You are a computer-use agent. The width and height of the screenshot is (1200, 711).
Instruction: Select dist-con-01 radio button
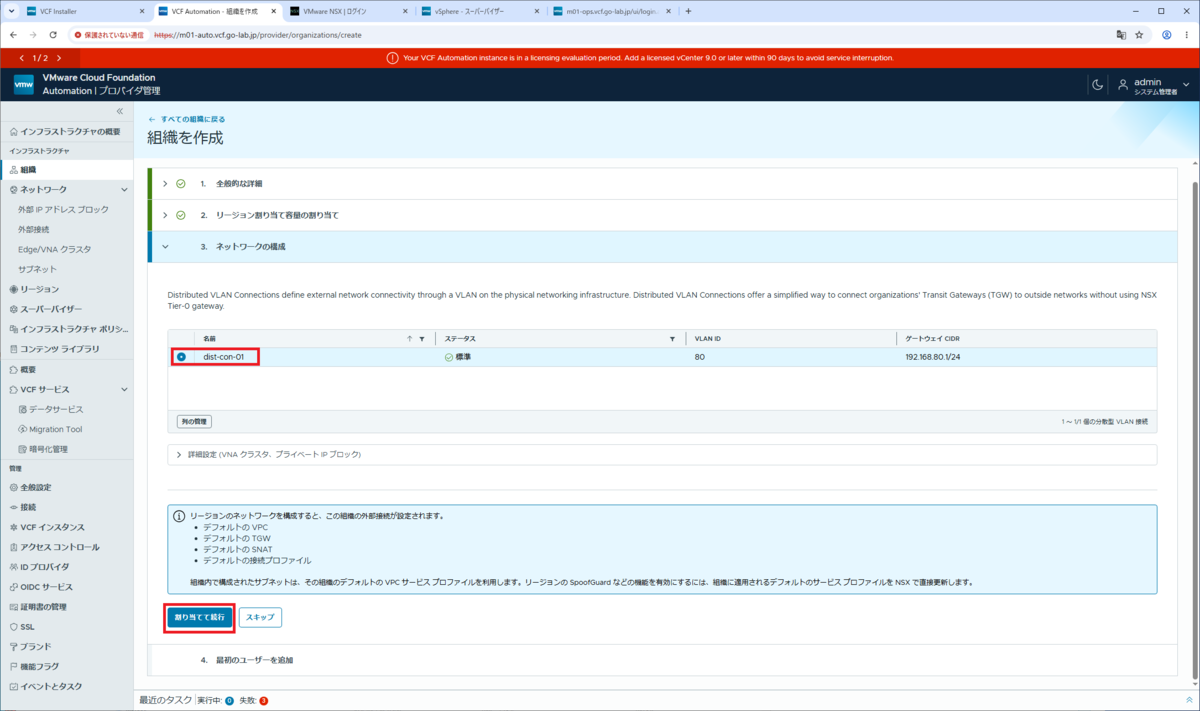coord(181,357)
